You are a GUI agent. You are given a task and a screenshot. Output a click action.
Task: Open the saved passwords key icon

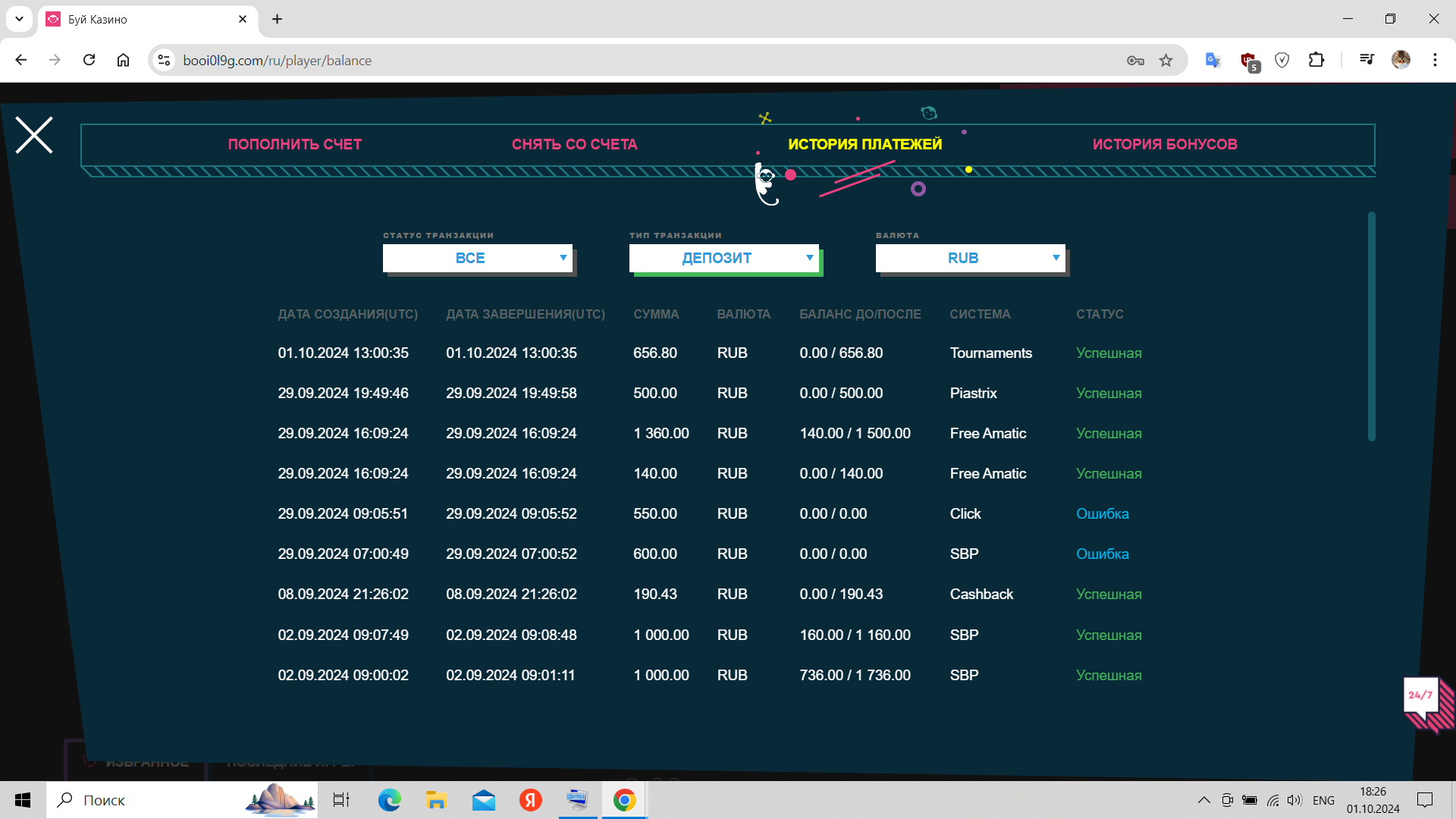click(x=1134, y=61)
